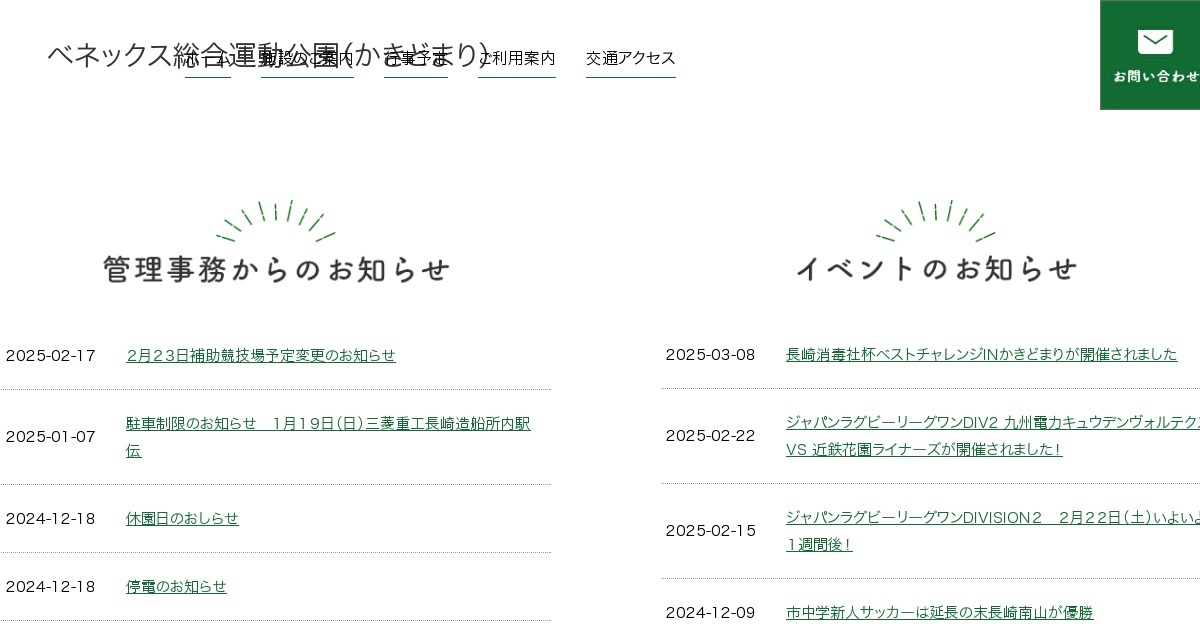Open 交通アクセス access menu item
The height and width of the screenshot is (632, 1200).
630,59
